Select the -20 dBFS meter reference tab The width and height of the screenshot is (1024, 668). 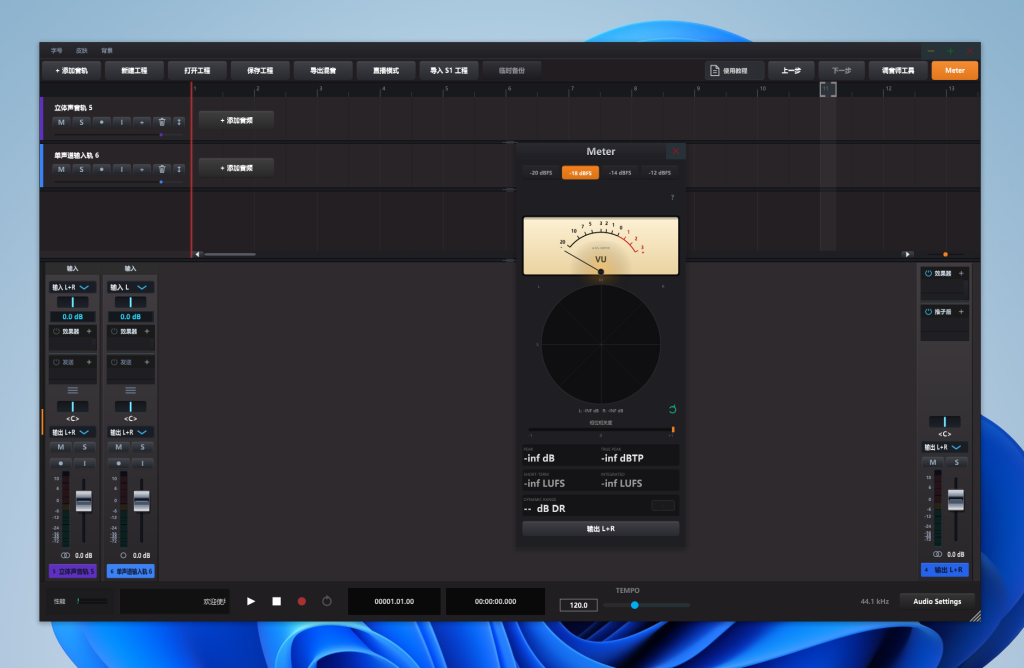pos(541,173)
